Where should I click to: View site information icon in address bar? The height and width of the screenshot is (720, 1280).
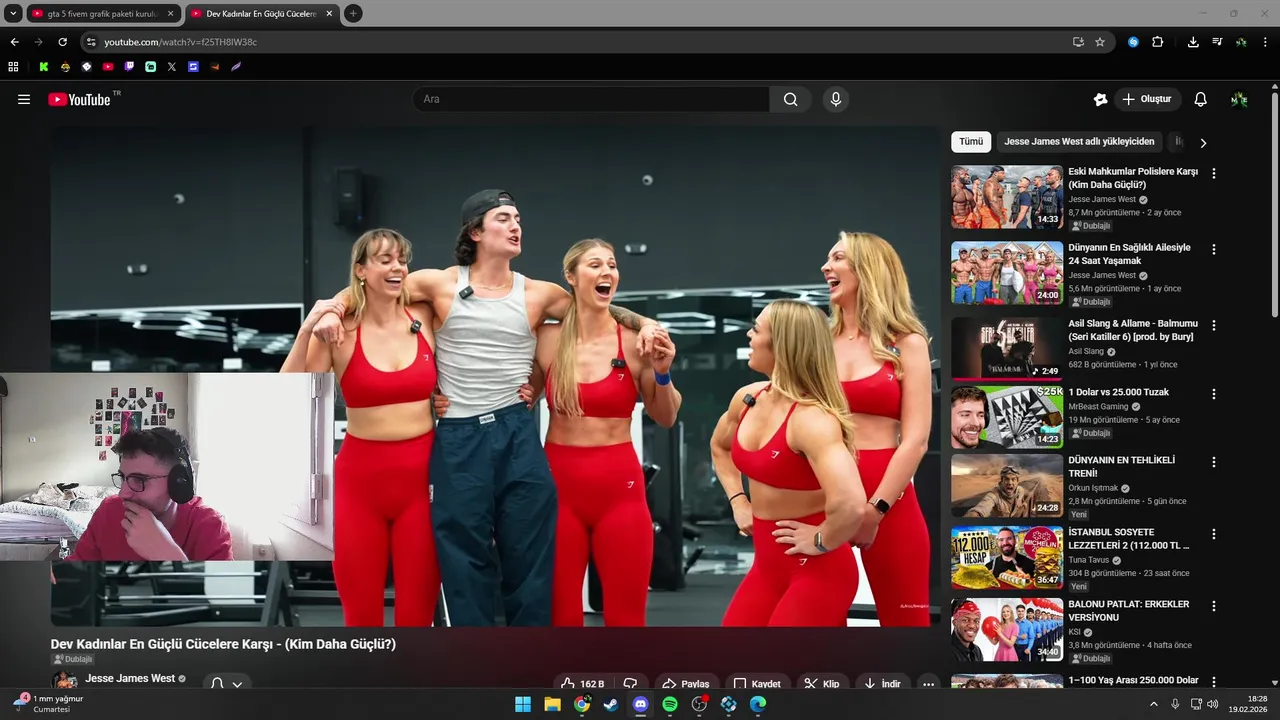91,42
